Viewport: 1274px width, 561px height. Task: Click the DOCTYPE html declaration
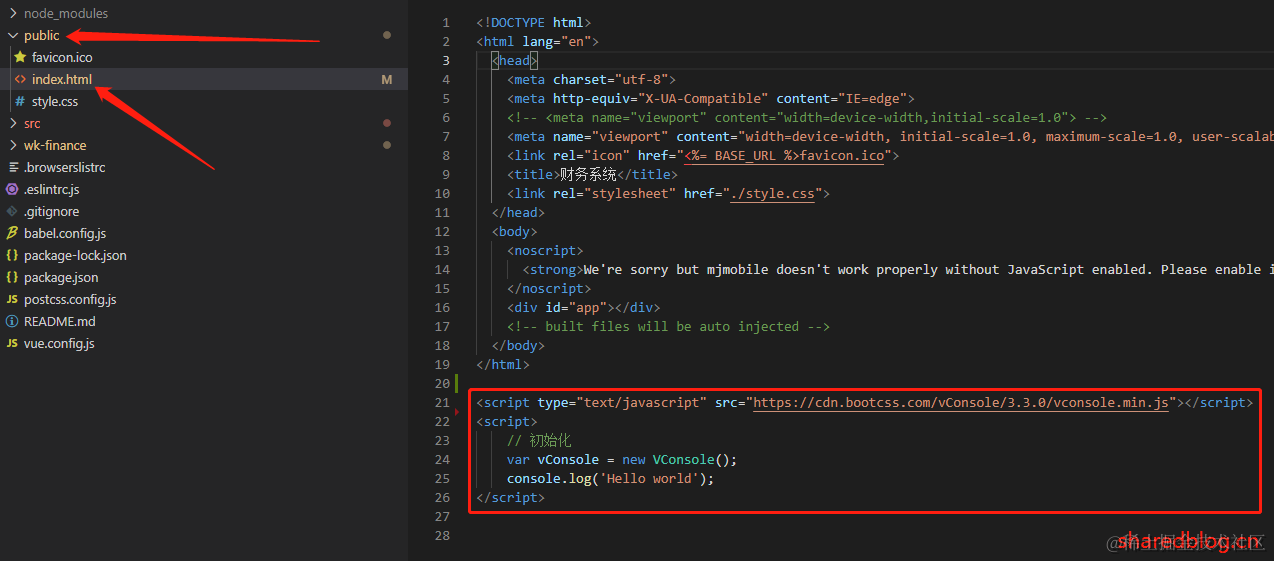(534, 23)
